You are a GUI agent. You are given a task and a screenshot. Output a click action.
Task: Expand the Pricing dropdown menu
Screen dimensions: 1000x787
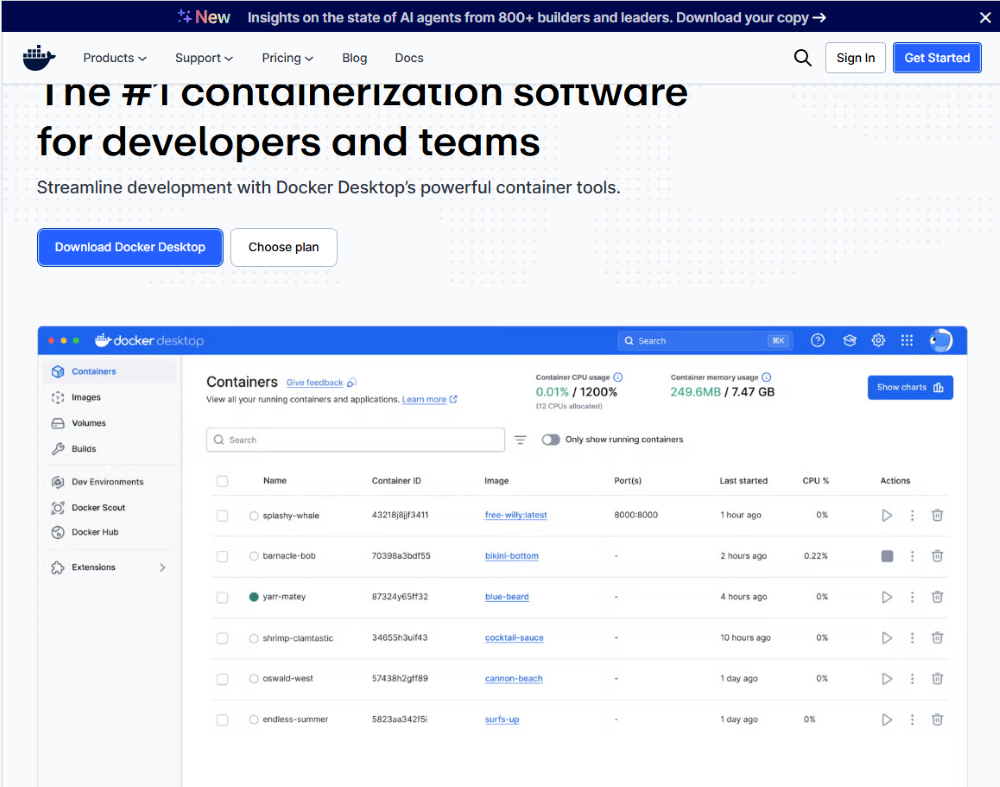288,58
